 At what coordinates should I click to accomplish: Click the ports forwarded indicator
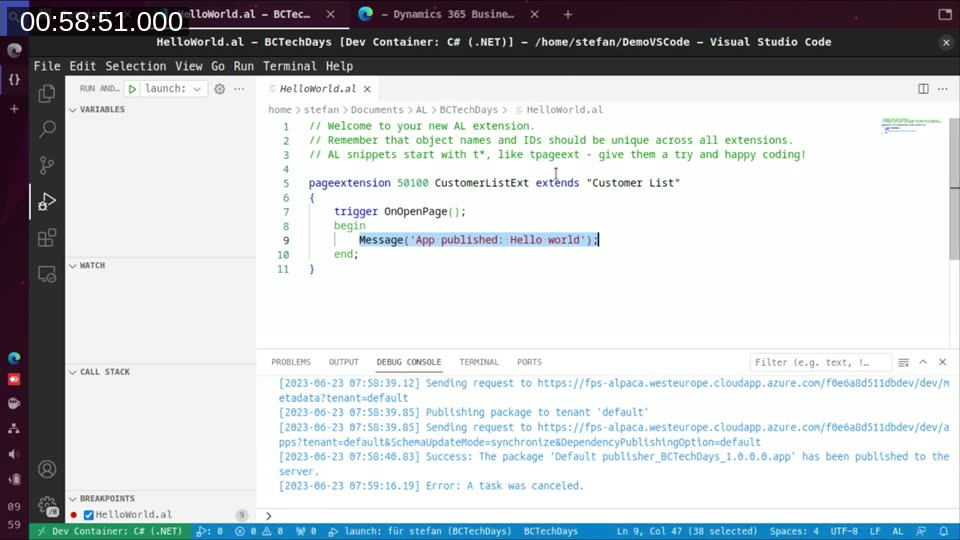pyautogui.click(x=306, y=531)
